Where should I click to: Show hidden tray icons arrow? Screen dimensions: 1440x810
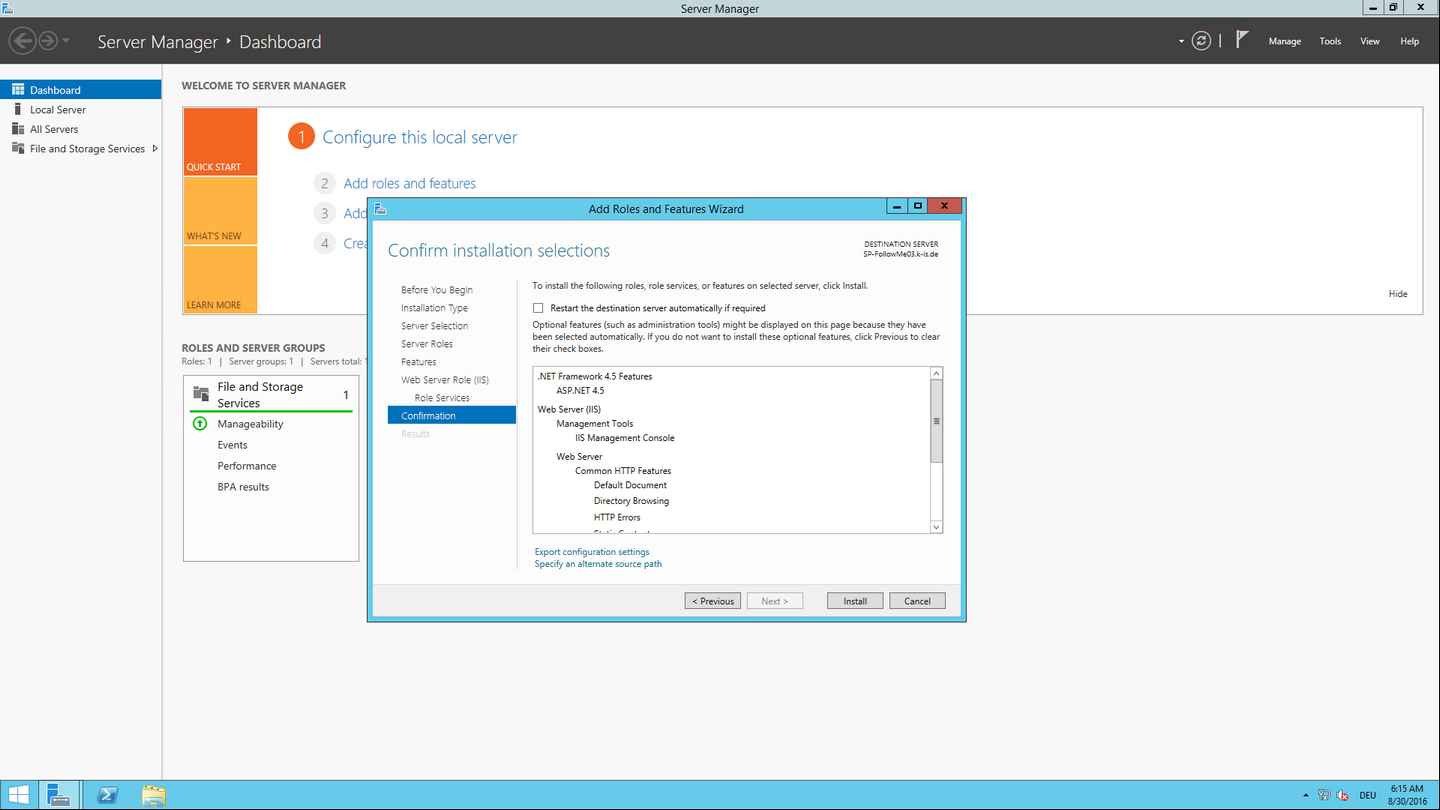pos(1306,796)
